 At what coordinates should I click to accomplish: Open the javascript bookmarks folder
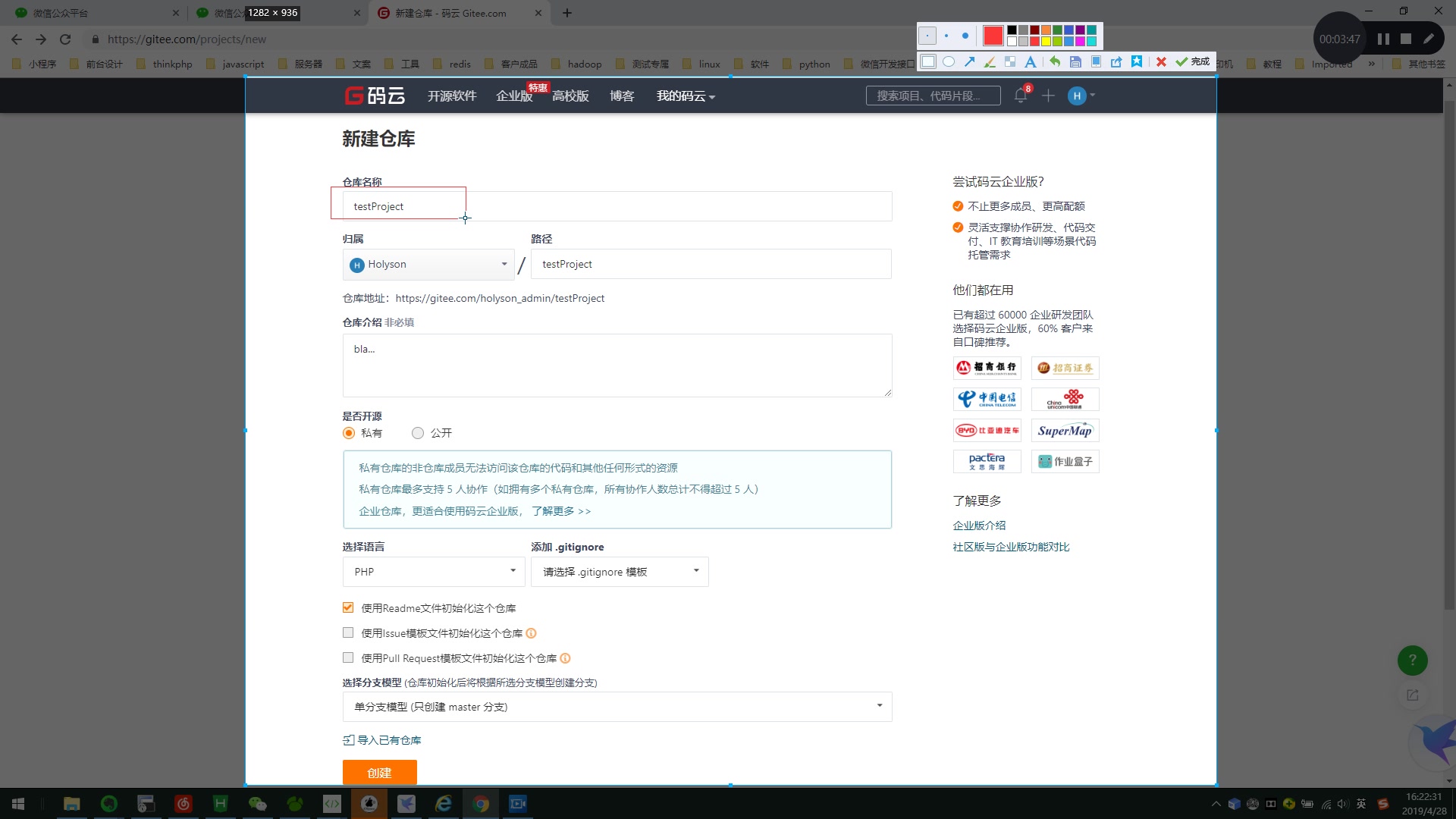(235, 64)
